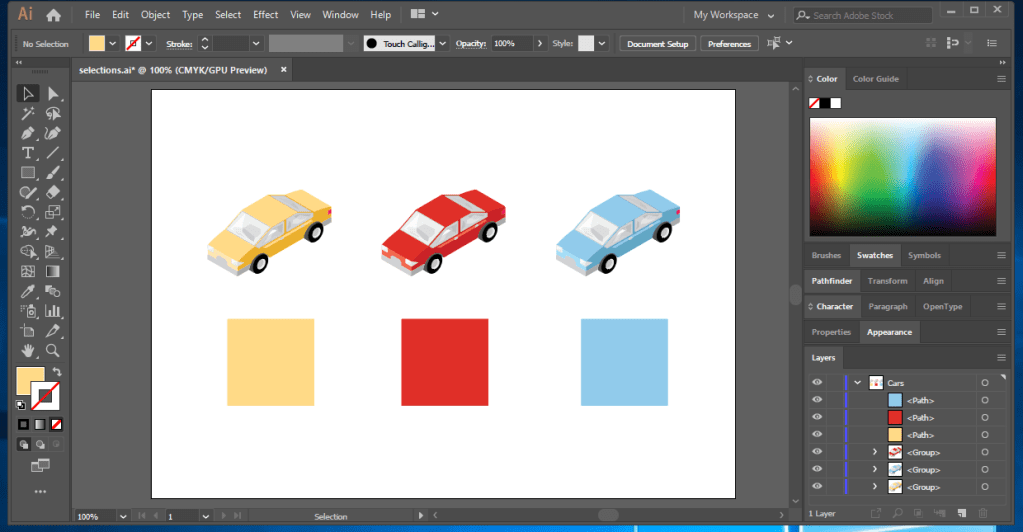Choose the Rectangle tool in toolbar
The width and height of the screenshot is (1023, 532).
[x=28, y=173]
